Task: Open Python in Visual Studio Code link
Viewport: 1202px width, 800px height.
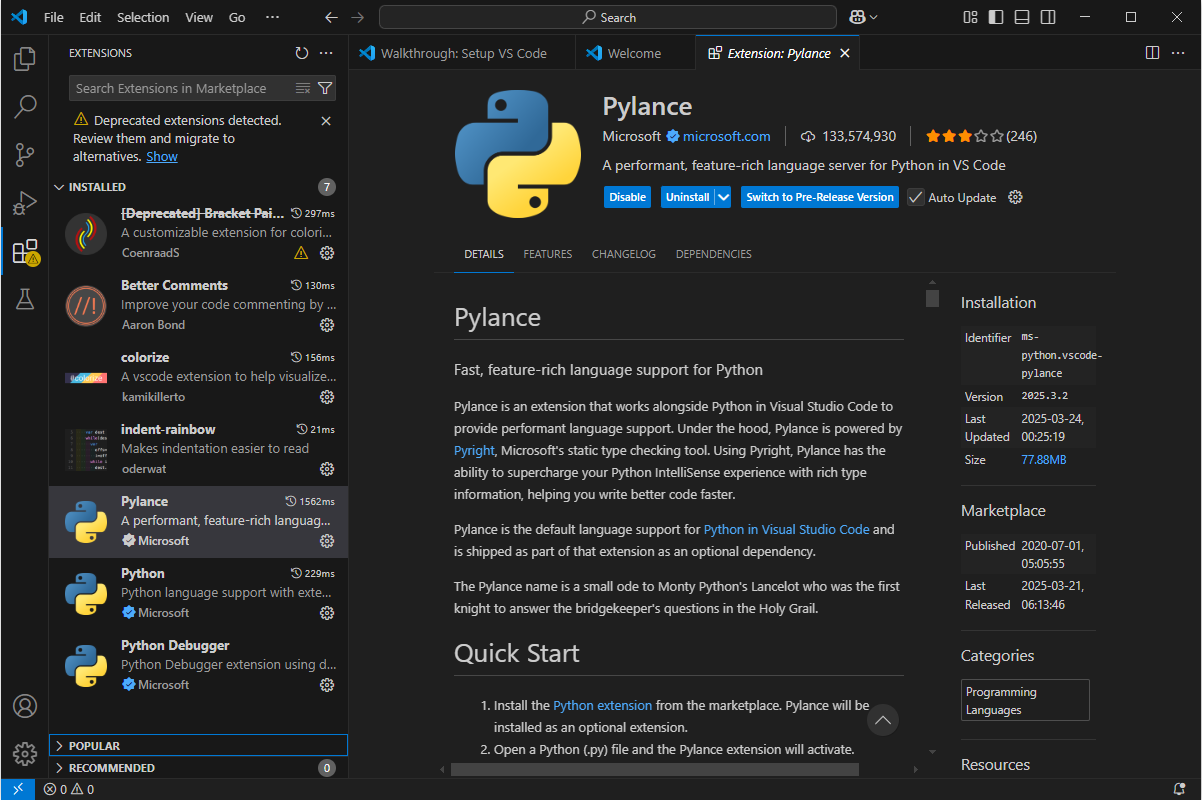Action: click(787, 529)
